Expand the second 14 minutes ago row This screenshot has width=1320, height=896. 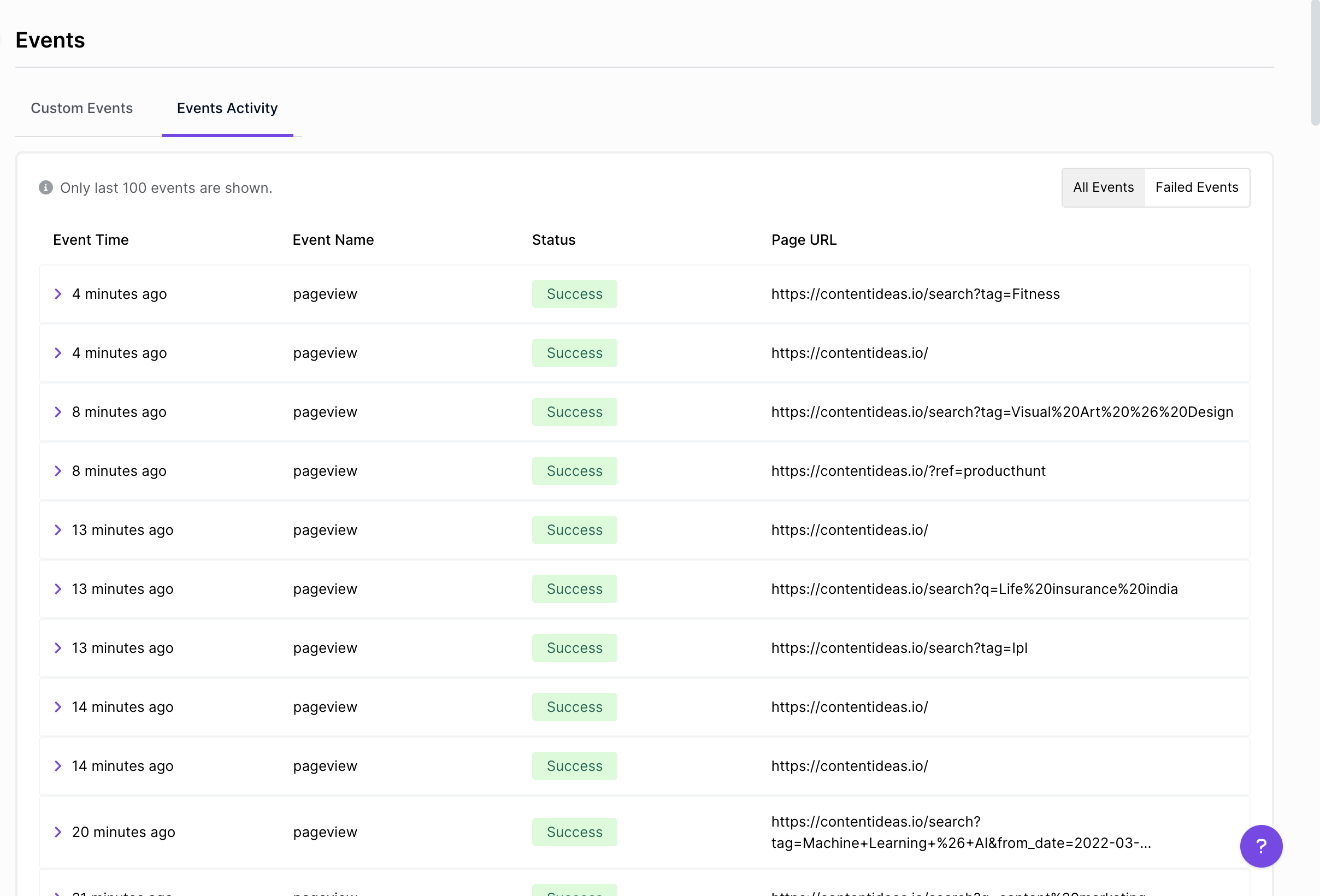tap(58, 766)
